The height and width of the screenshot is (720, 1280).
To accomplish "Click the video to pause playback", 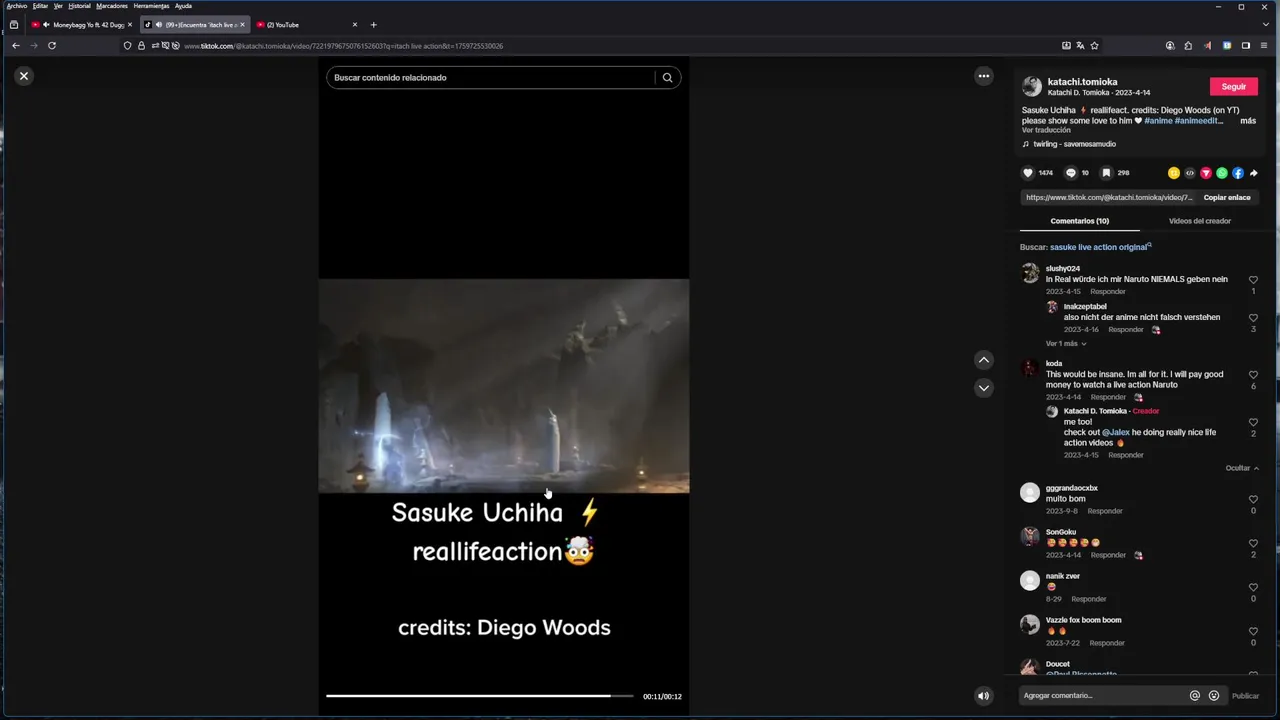I will point(504,386).
